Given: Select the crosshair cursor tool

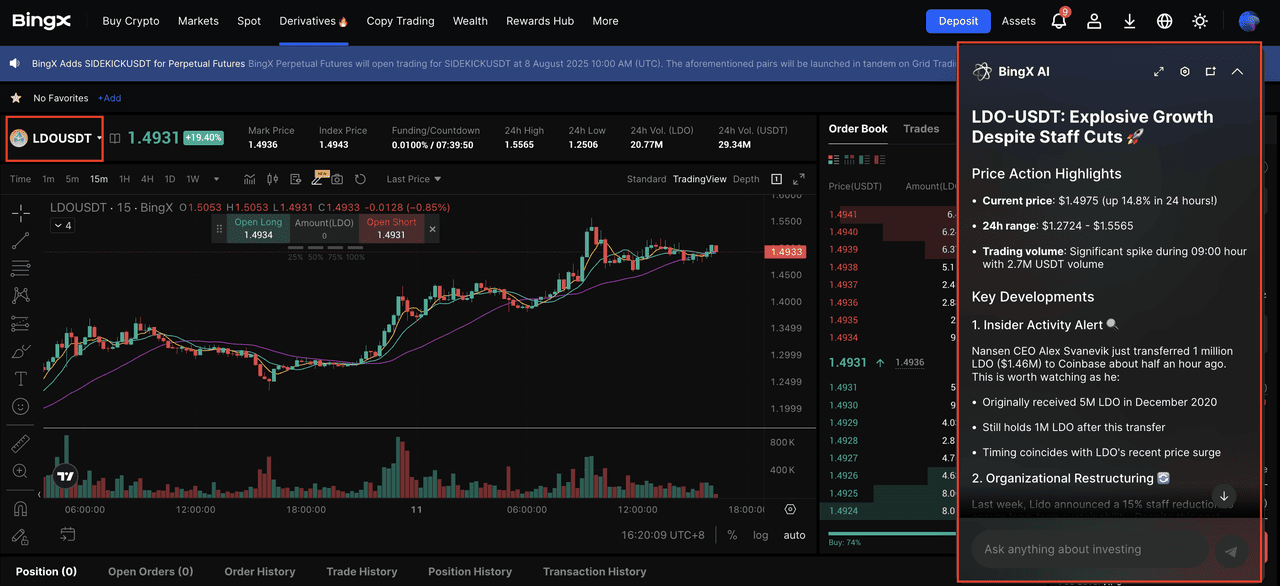Looking at the screenshot, I should point(20,213).
